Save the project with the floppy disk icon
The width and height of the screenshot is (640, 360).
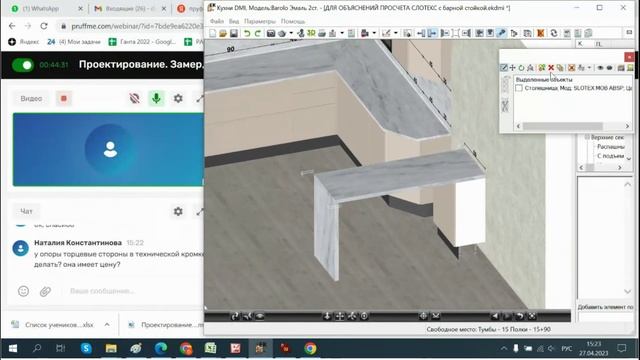click(x=233, y=33)
